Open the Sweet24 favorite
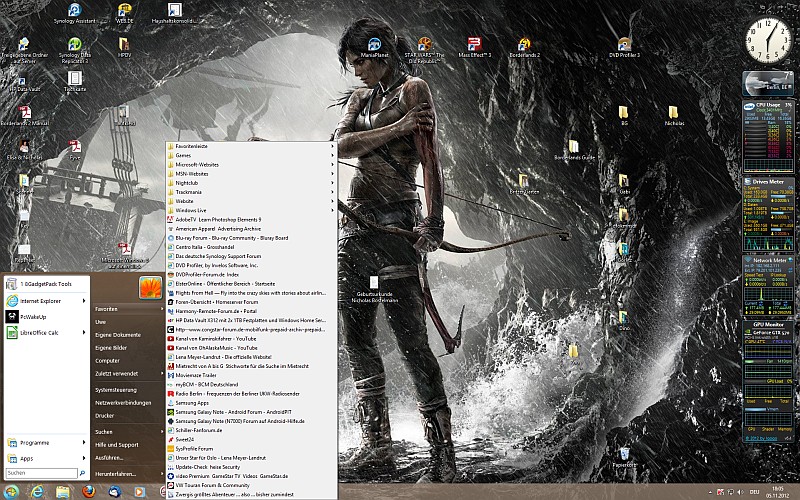 251,439
